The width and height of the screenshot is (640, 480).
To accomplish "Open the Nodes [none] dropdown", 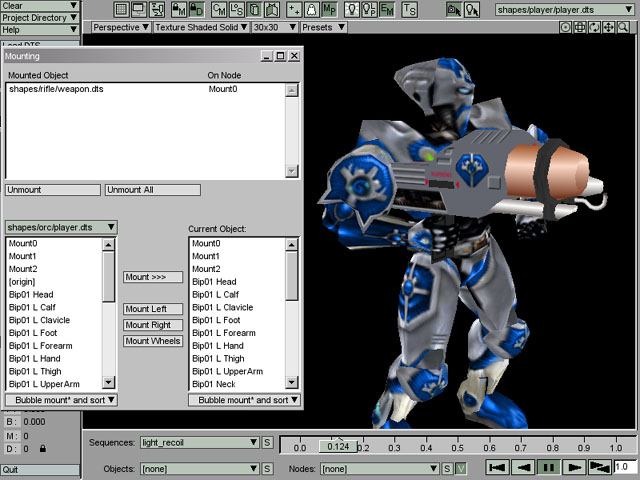I will click(x=380, y=469).
